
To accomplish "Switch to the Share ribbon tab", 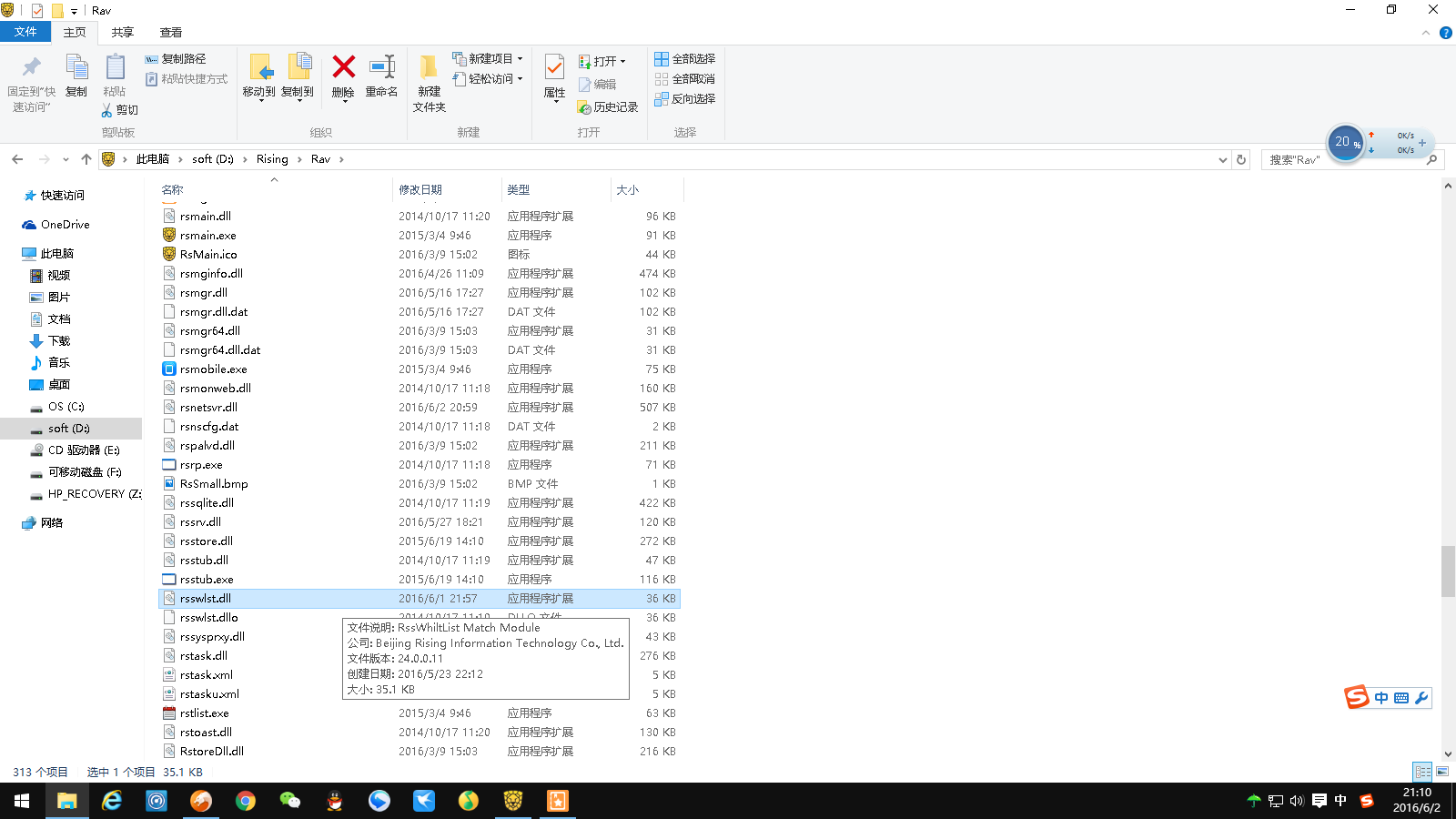I will tap(123, 33).
